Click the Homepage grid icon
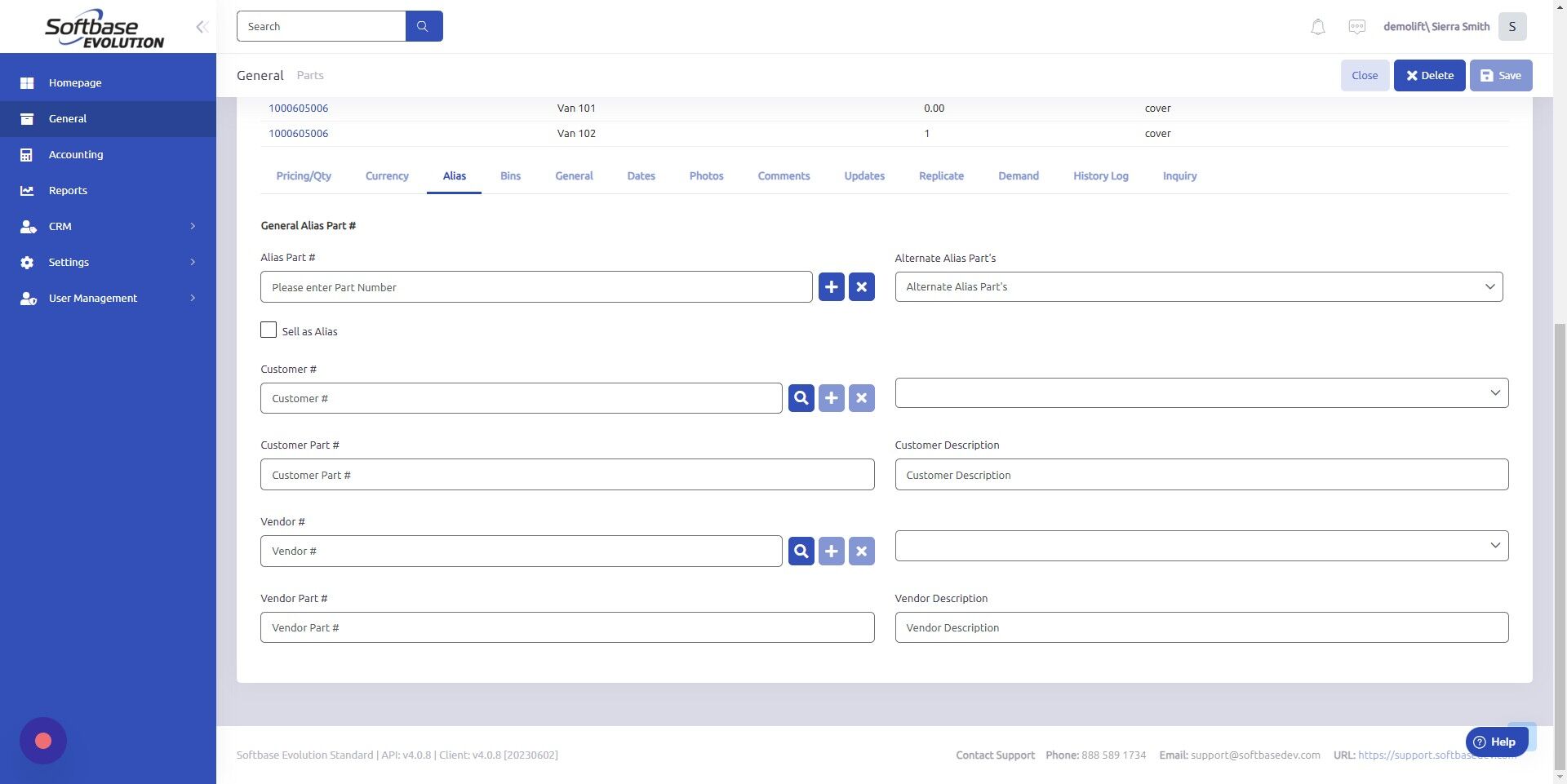 (x=27, y=83)
